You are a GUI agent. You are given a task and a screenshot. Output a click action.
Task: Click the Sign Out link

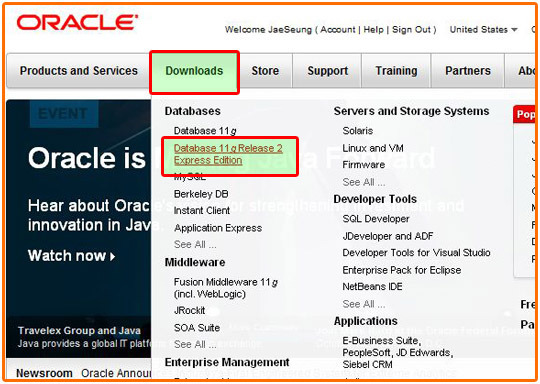[x=412, y=30]
